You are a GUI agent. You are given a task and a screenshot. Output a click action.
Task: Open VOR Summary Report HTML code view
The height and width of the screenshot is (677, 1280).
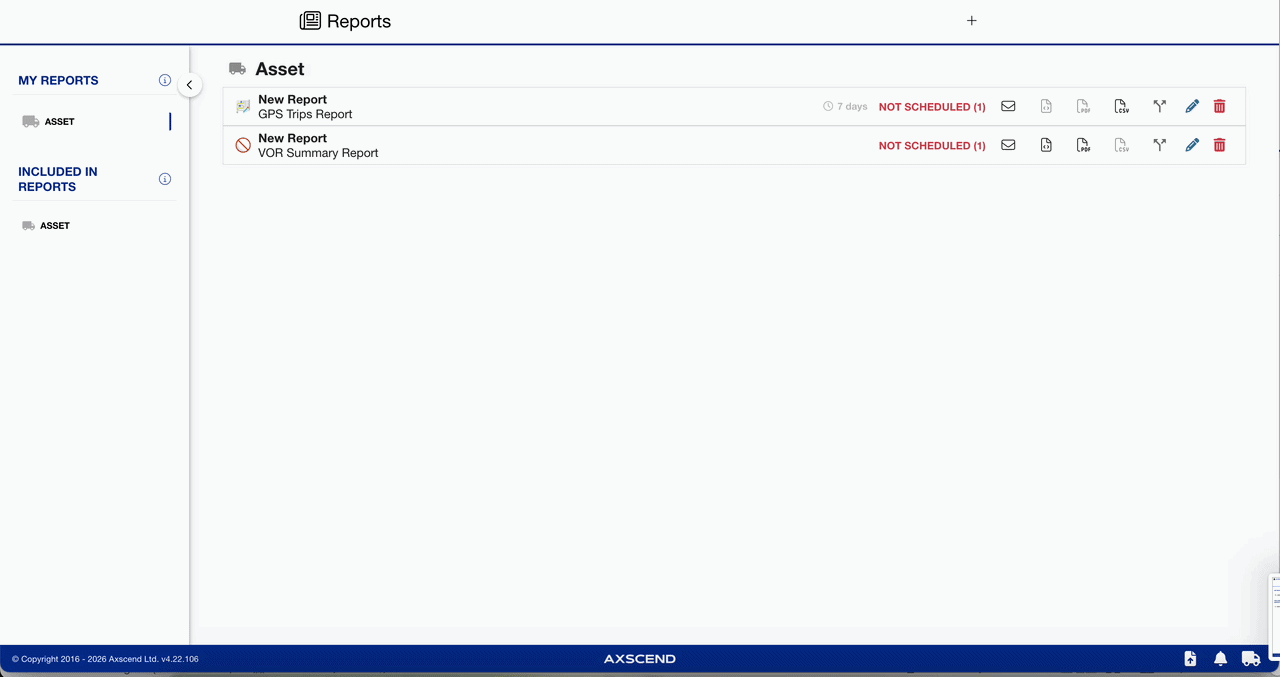(1046, 145)
